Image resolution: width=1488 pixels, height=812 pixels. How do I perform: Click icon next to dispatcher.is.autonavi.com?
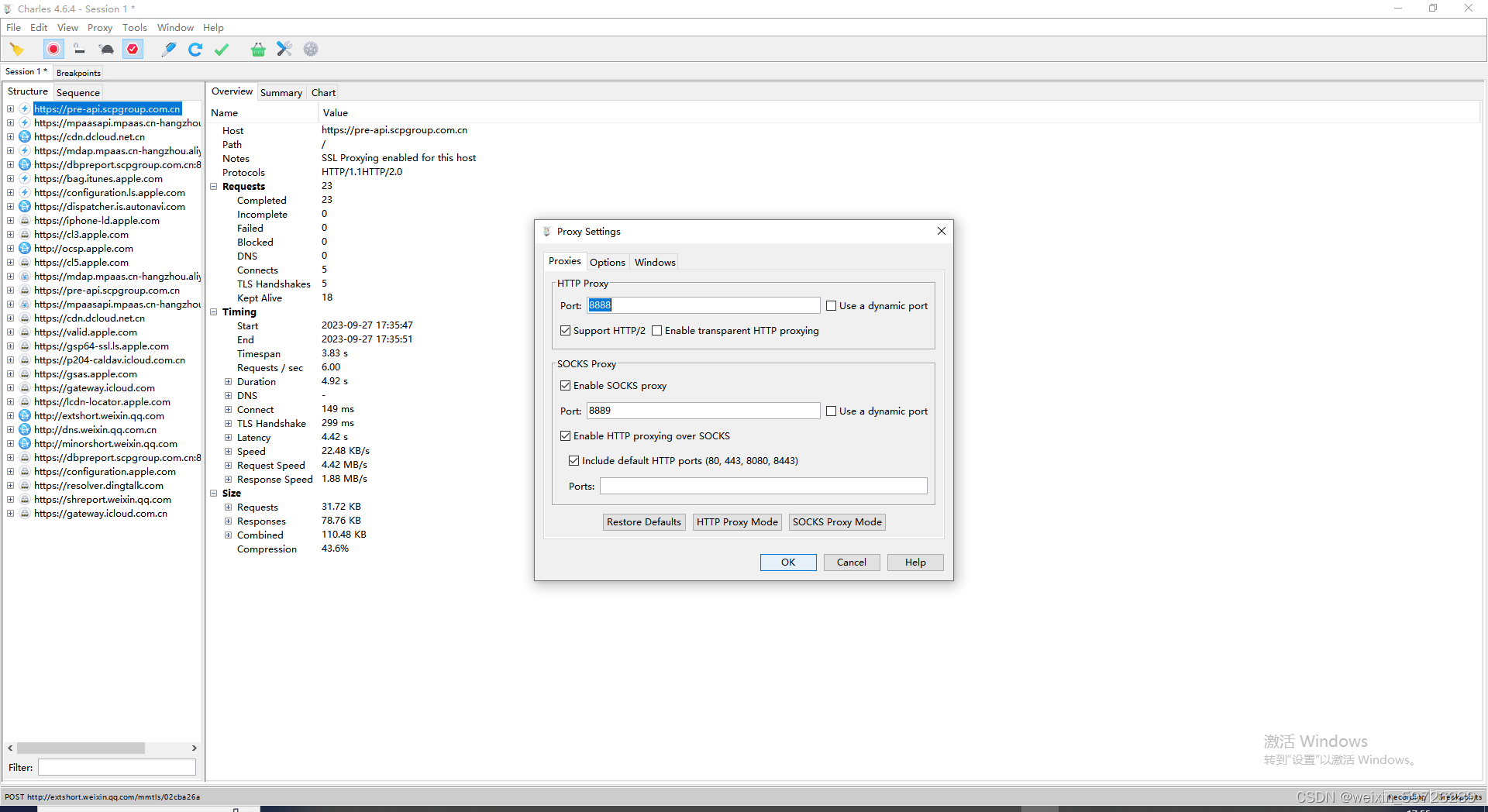(x=25, y=207)
